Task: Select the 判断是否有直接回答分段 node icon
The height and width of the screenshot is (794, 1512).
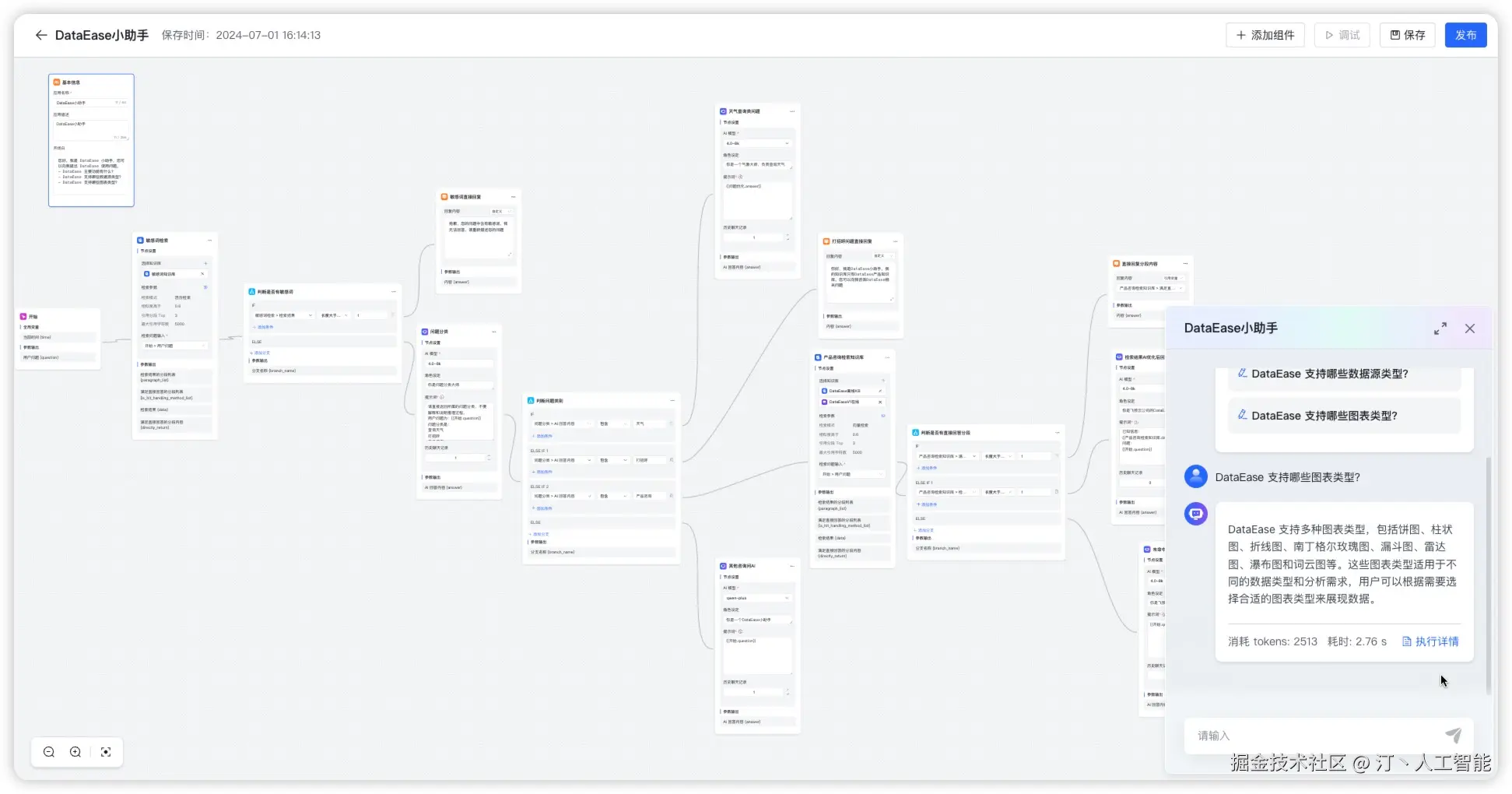Action: point(915,433)
